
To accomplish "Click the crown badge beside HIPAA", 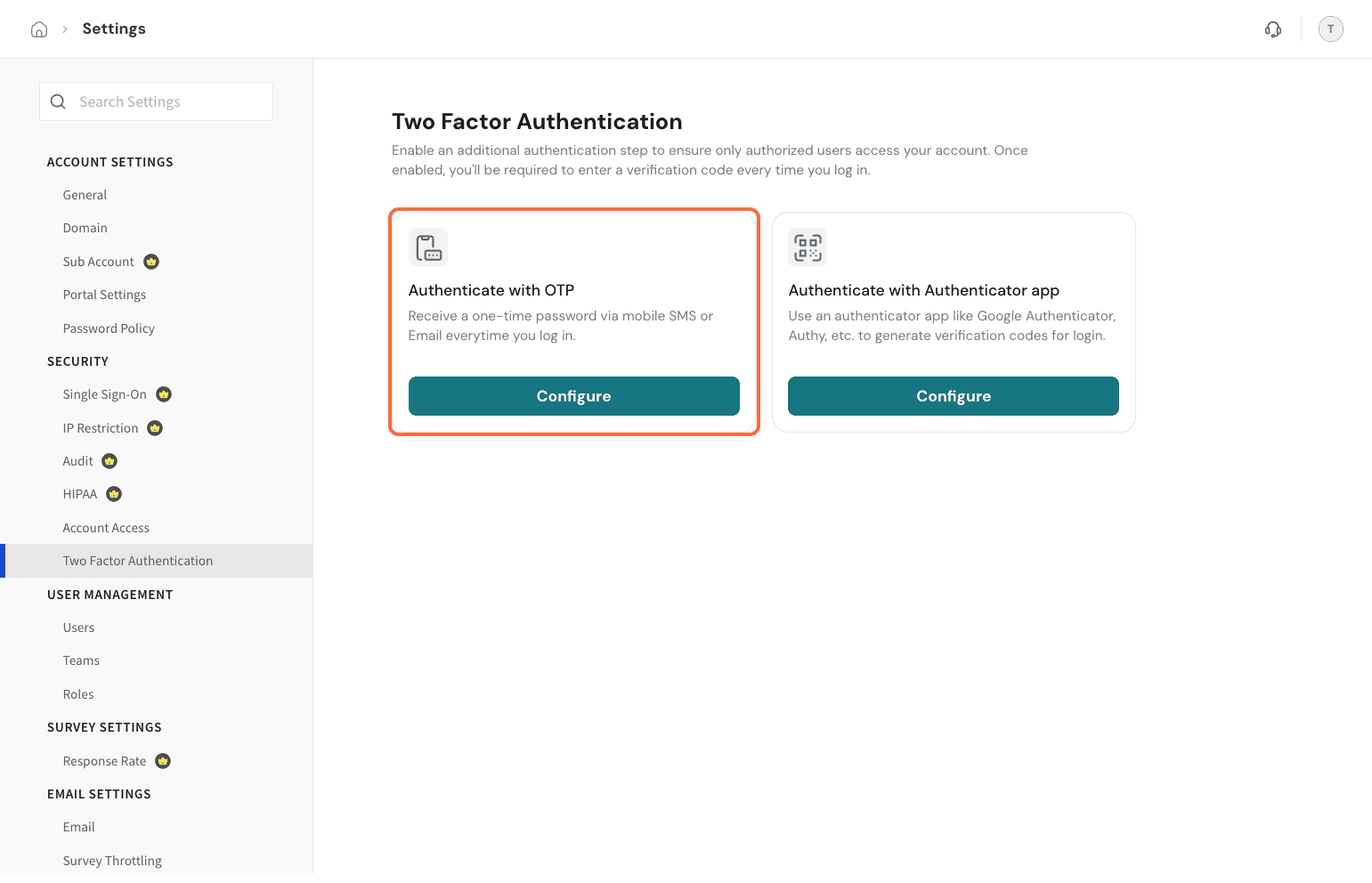I will coord(114,494).
